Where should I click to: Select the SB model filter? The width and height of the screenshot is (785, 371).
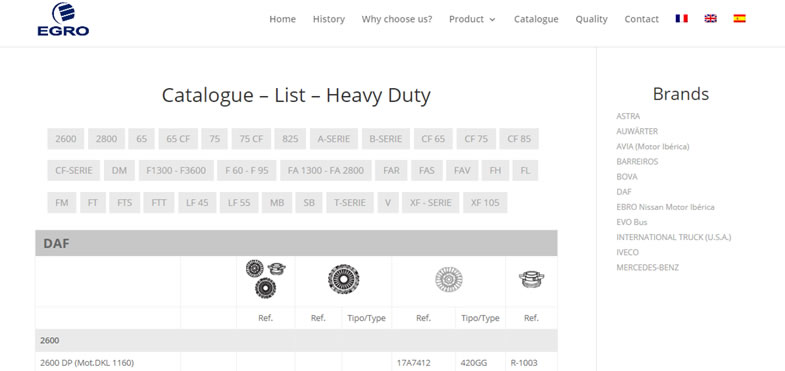(309, 203)
